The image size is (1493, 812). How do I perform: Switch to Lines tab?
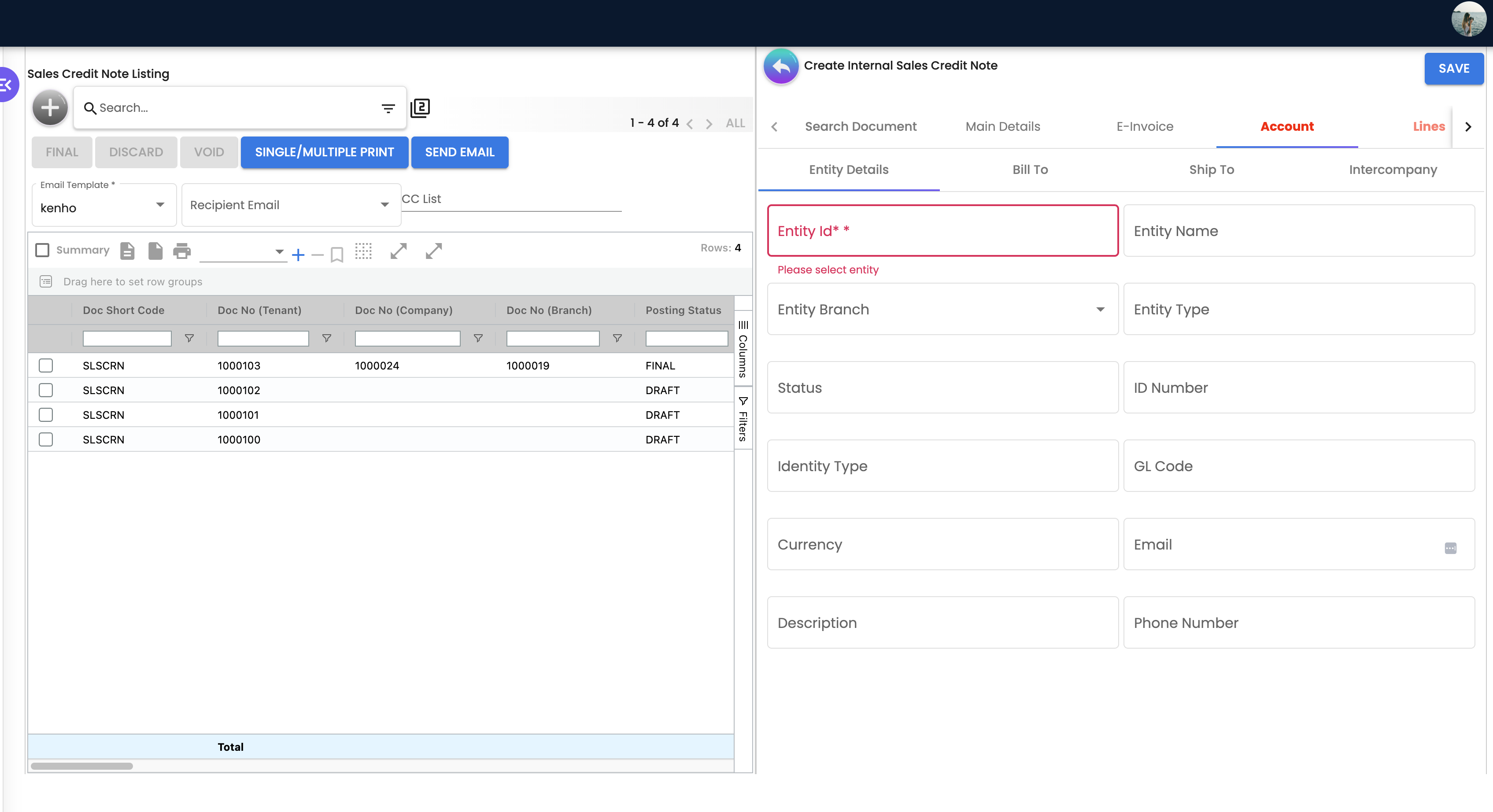coord(1429,126)
